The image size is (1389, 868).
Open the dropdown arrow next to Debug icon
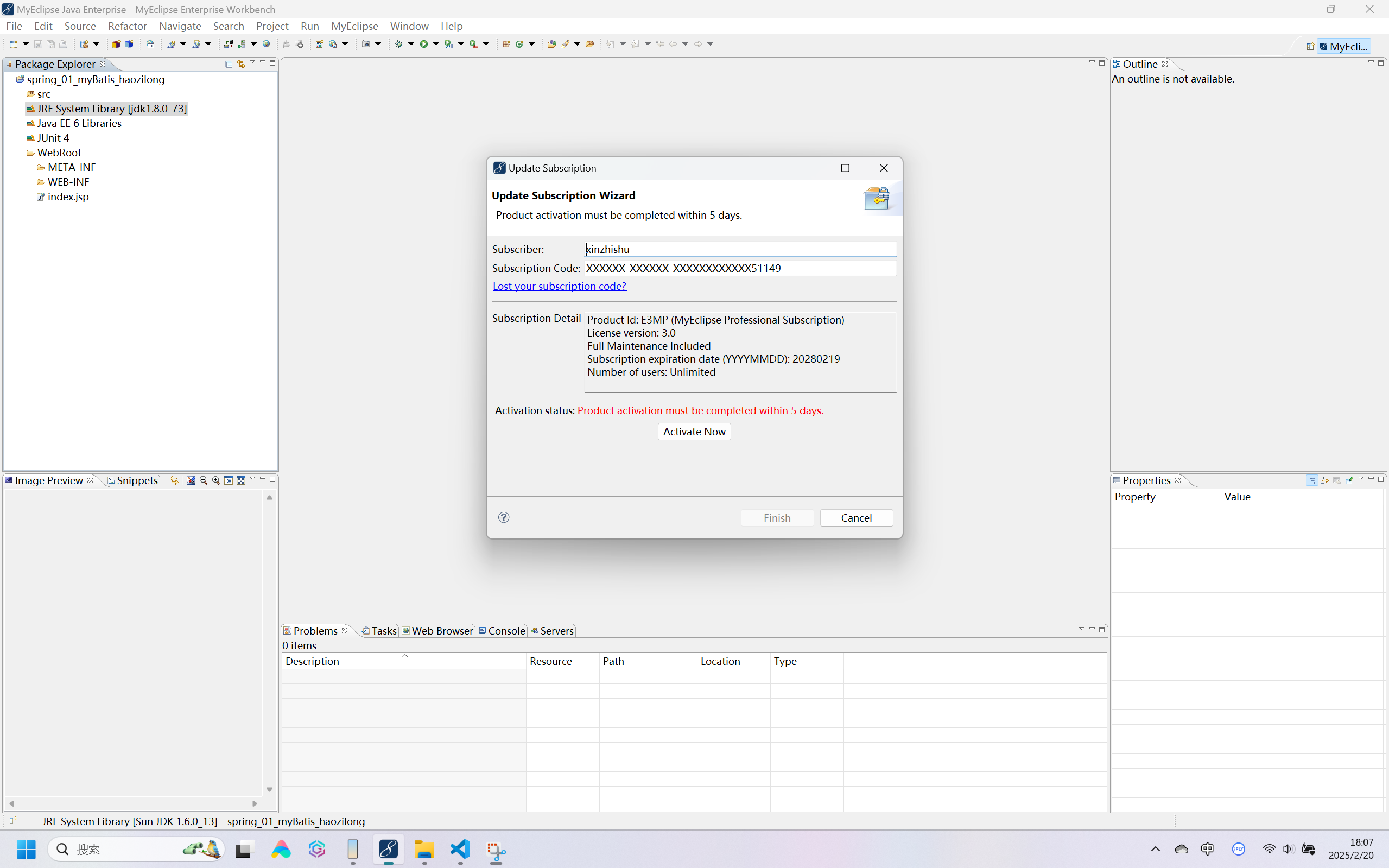pos(411,44)
